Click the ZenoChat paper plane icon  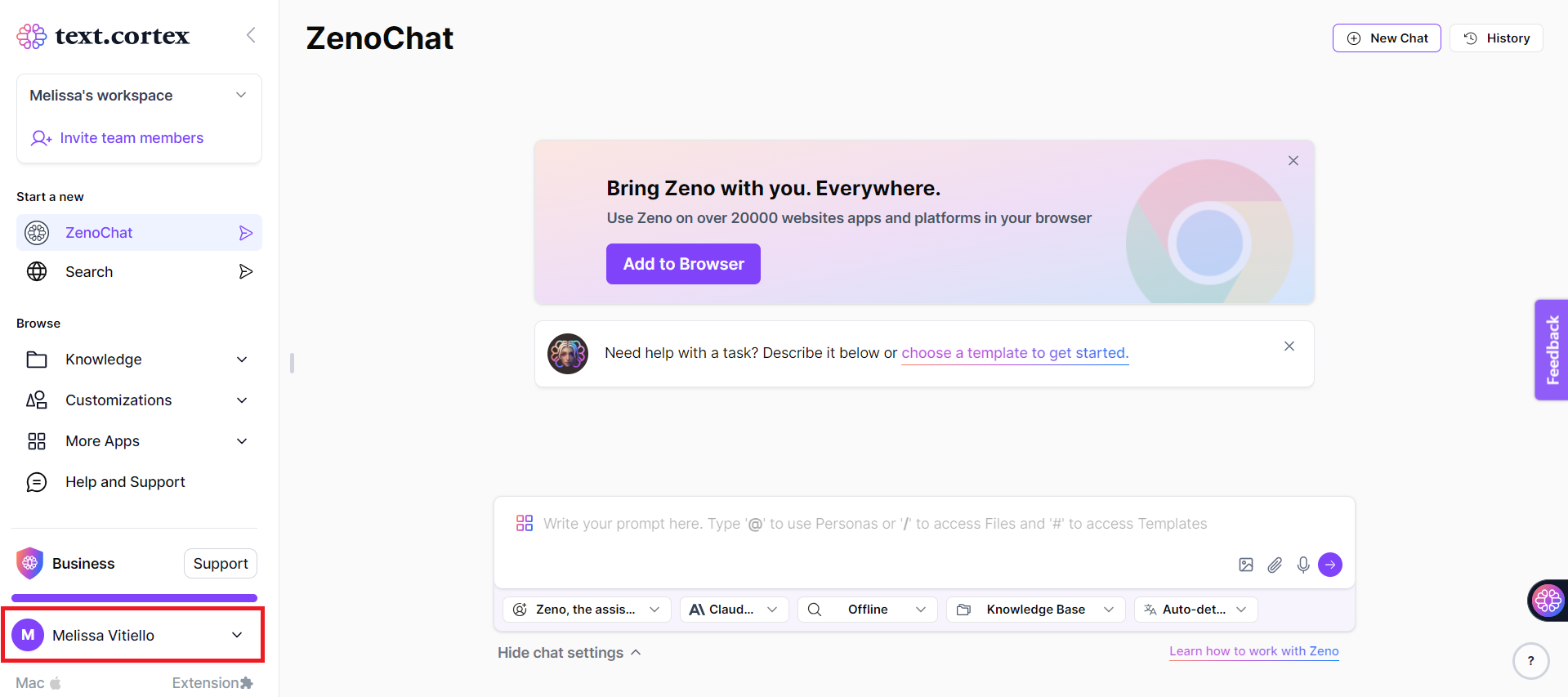point(246,232)
